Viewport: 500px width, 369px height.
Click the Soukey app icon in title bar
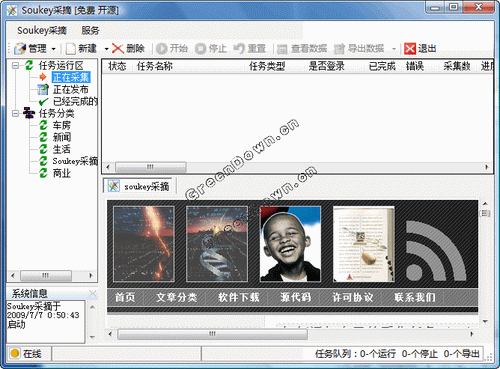12,11
